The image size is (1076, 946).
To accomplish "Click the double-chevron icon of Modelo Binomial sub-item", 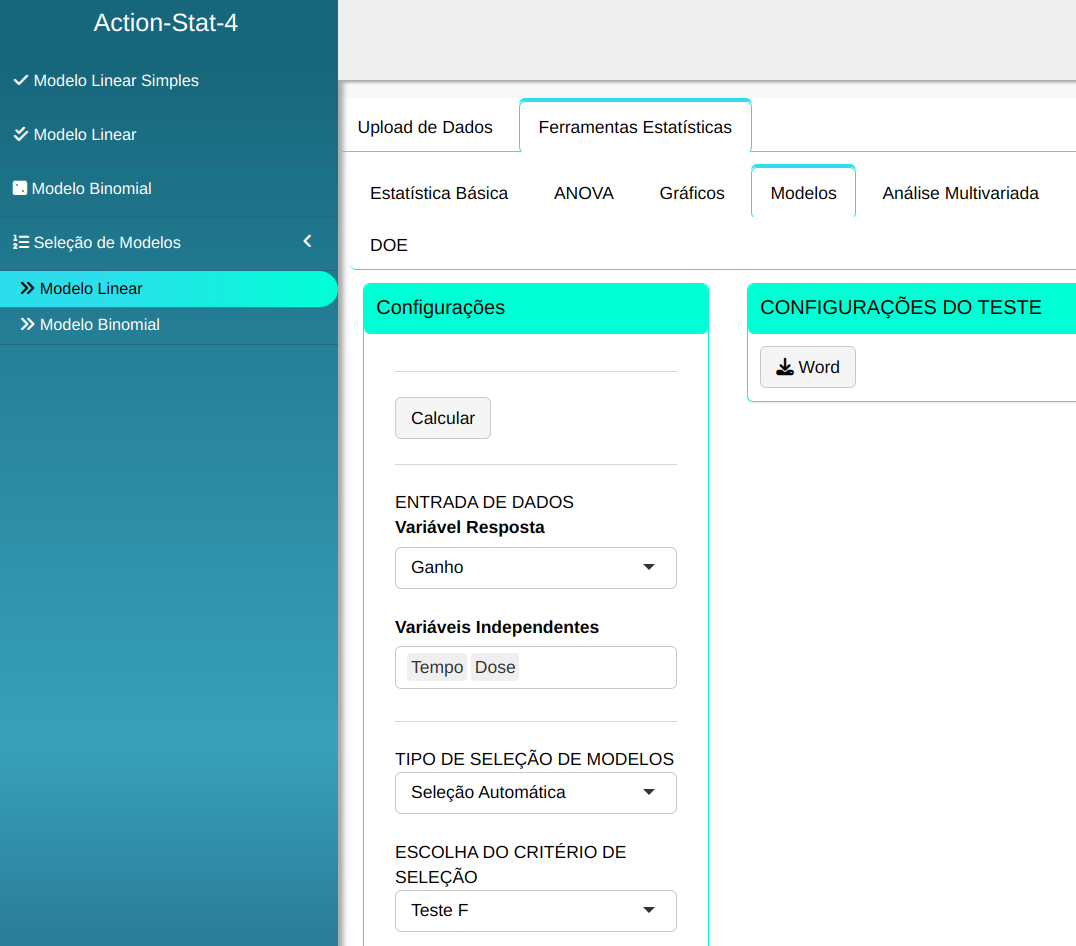I will click(x=27, y=324).
